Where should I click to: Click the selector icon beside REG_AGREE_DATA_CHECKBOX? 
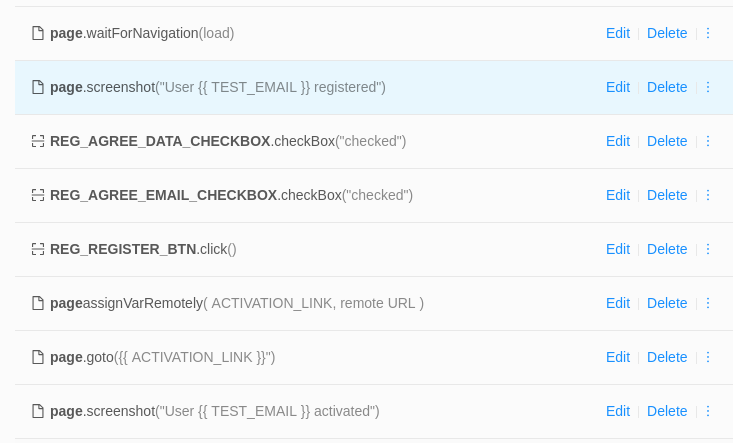(x=37, y=141)
